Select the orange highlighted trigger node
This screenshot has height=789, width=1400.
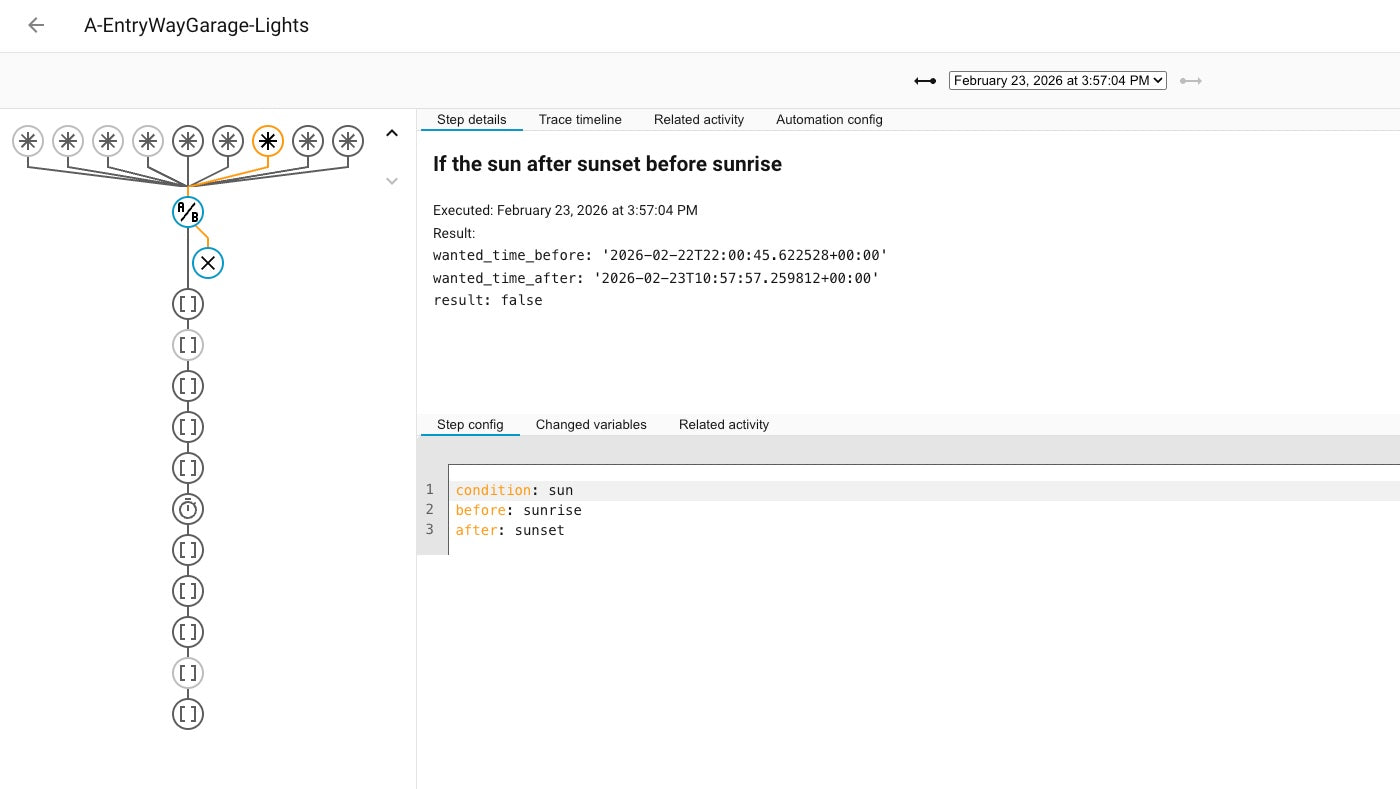(268, 141)
